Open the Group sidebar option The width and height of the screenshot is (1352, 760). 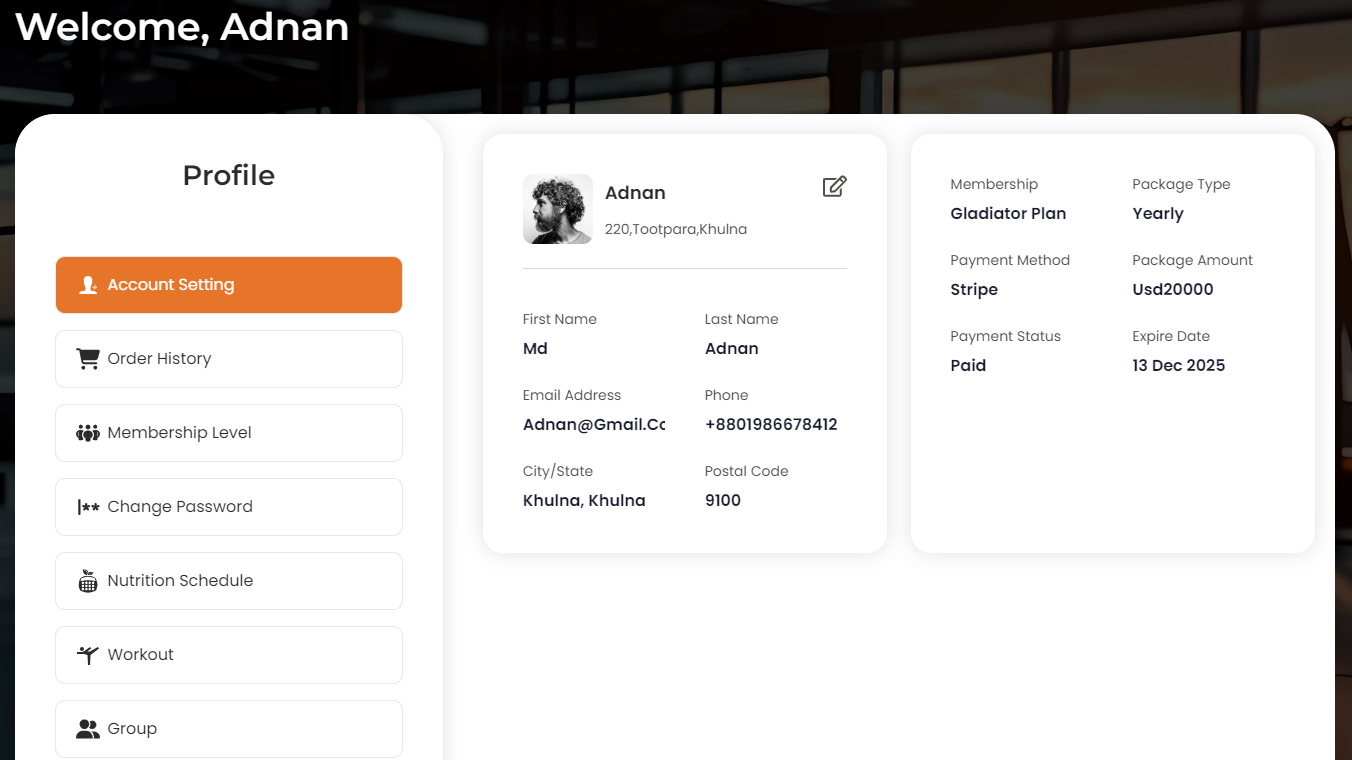(x=228, y=729)
